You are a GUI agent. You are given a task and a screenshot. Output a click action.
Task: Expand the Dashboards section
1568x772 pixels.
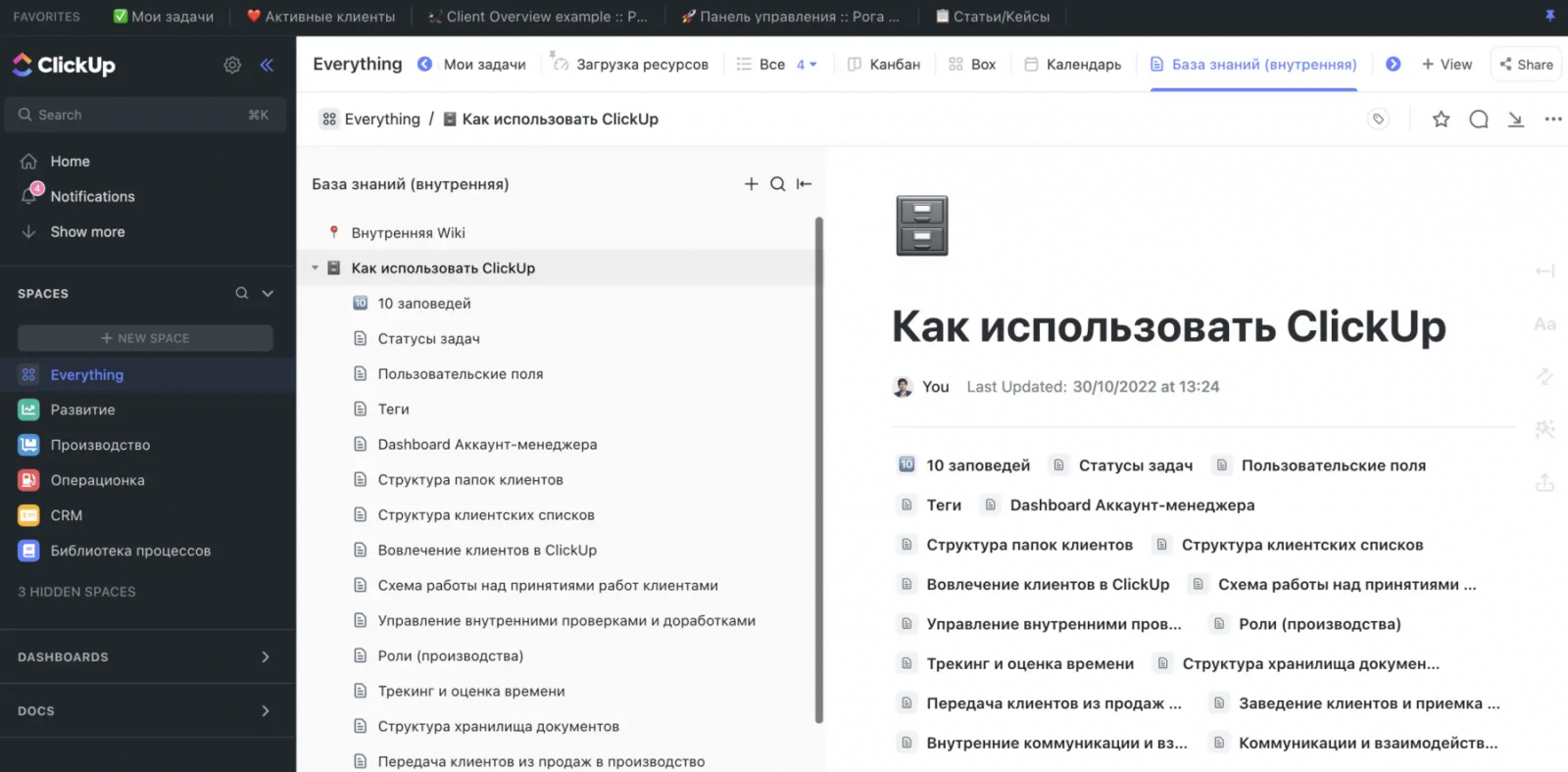[265, 657]
